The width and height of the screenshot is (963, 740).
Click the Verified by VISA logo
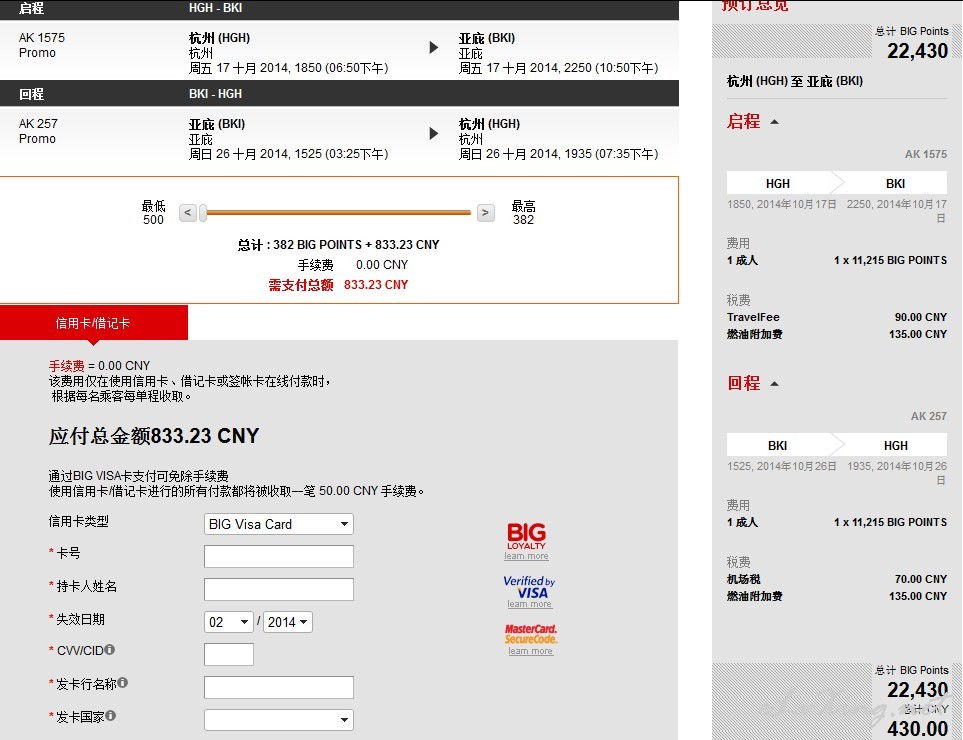[x=529, y=587]
